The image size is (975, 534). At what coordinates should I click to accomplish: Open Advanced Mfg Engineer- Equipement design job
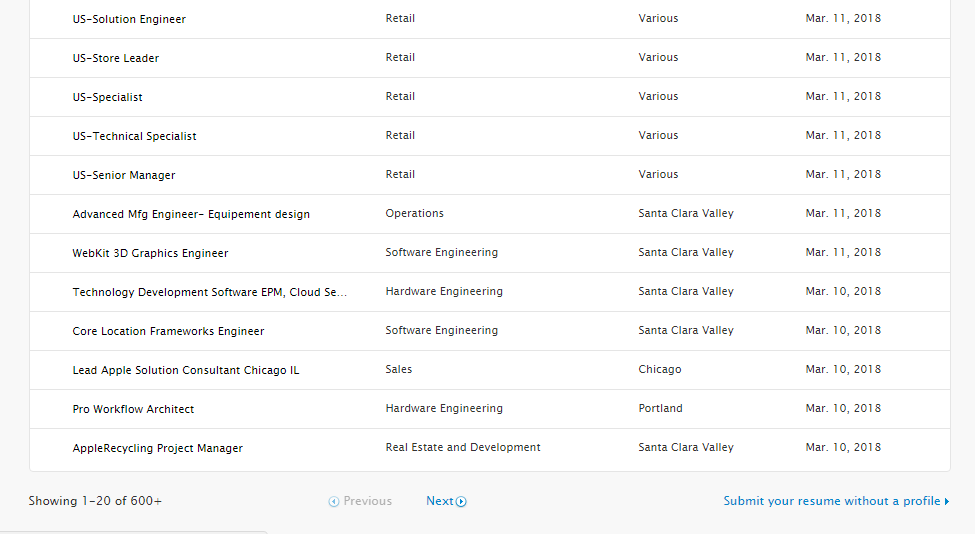(x=191, y=214)
